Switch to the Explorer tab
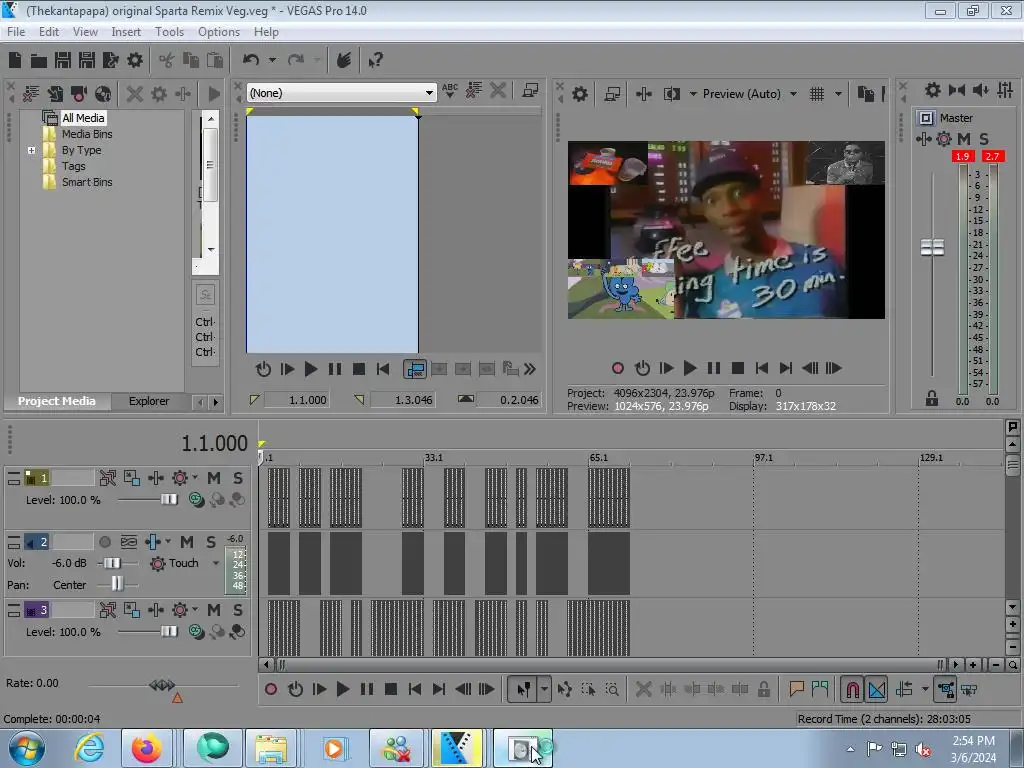Screen dimensions: 1024x768 [149, 401]
